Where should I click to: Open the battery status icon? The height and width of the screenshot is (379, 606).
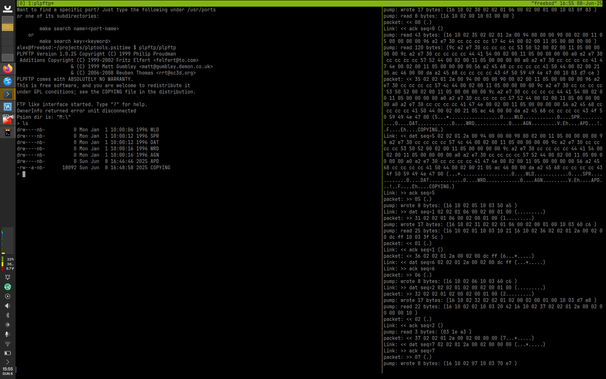(7, 353)
